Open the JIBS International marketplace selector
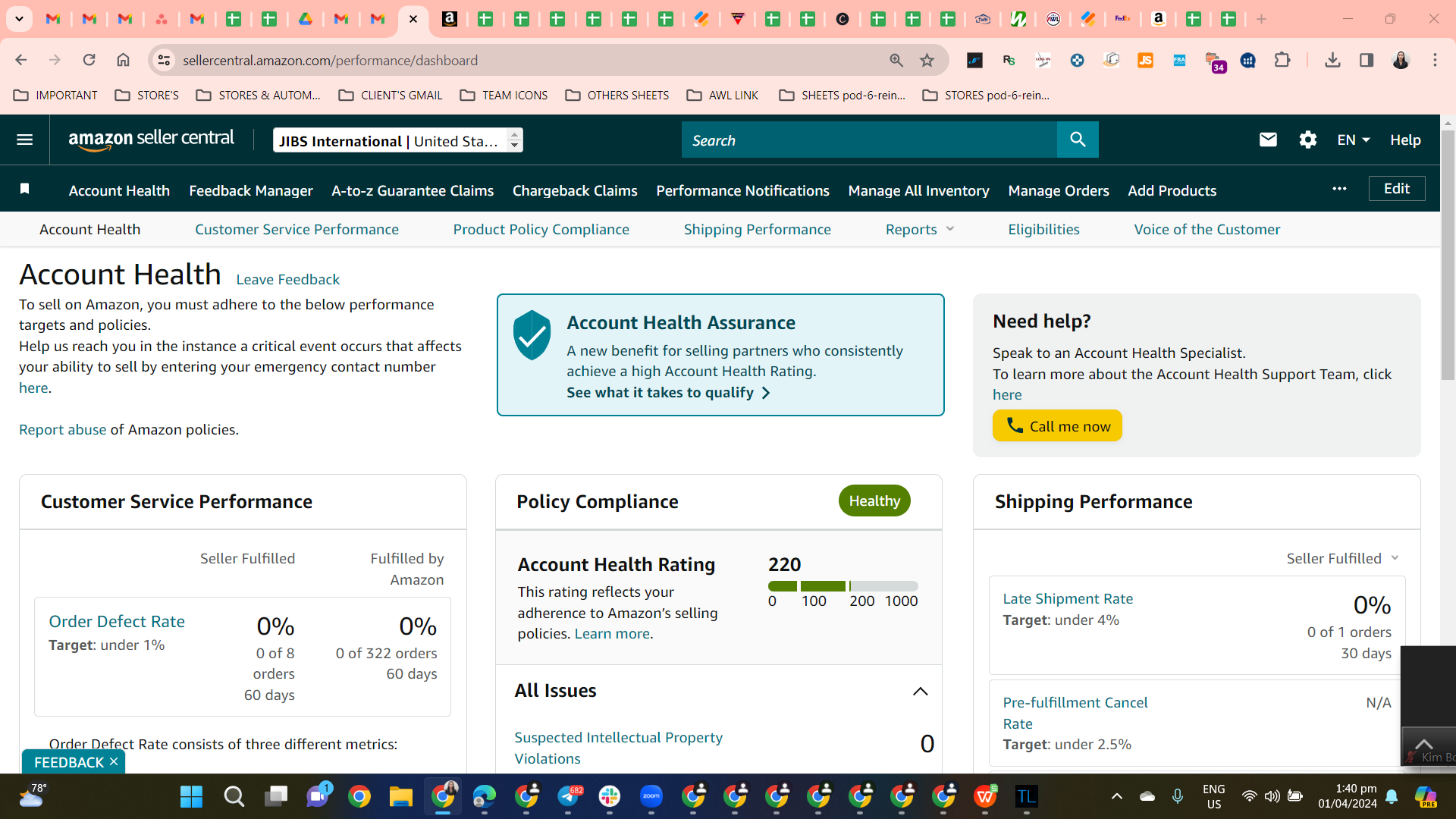Screen dimensions: 1456x819 pyautogui.click(x=397, y=140)
